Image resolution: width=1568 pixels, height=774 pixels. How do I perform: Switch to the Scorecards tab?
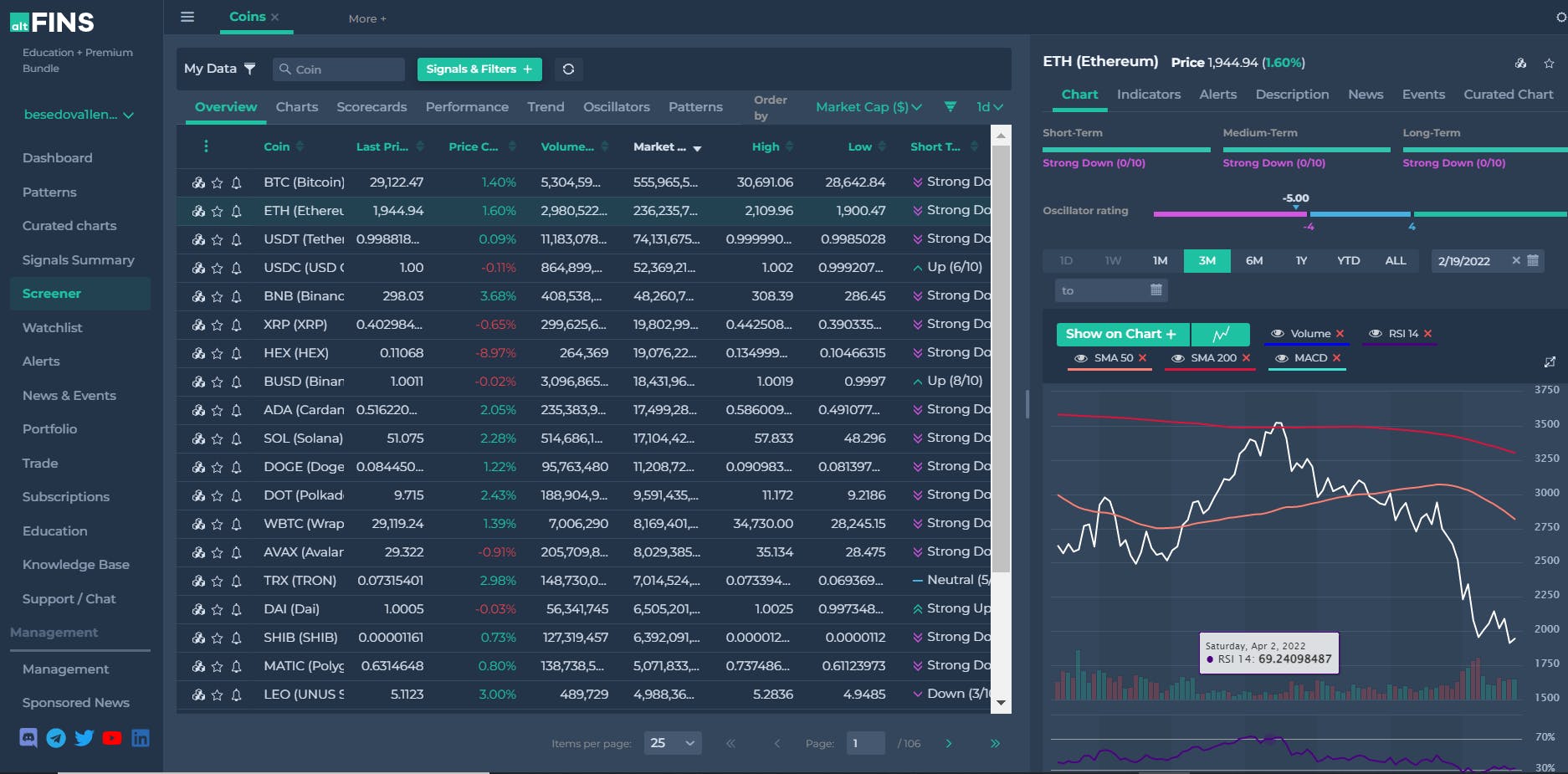coord(372,107)
